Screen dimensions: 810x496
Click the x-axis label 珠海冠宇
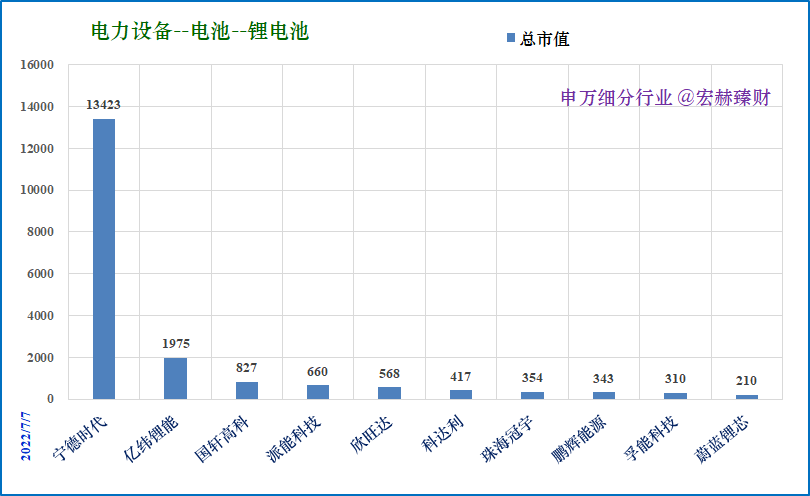click(508, 439)
